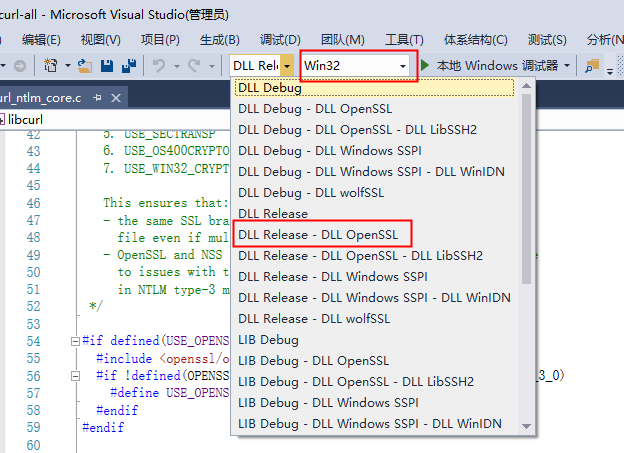Collapse the #if defined block at line 54
The image size is (624, 453).
pos(75,341)
